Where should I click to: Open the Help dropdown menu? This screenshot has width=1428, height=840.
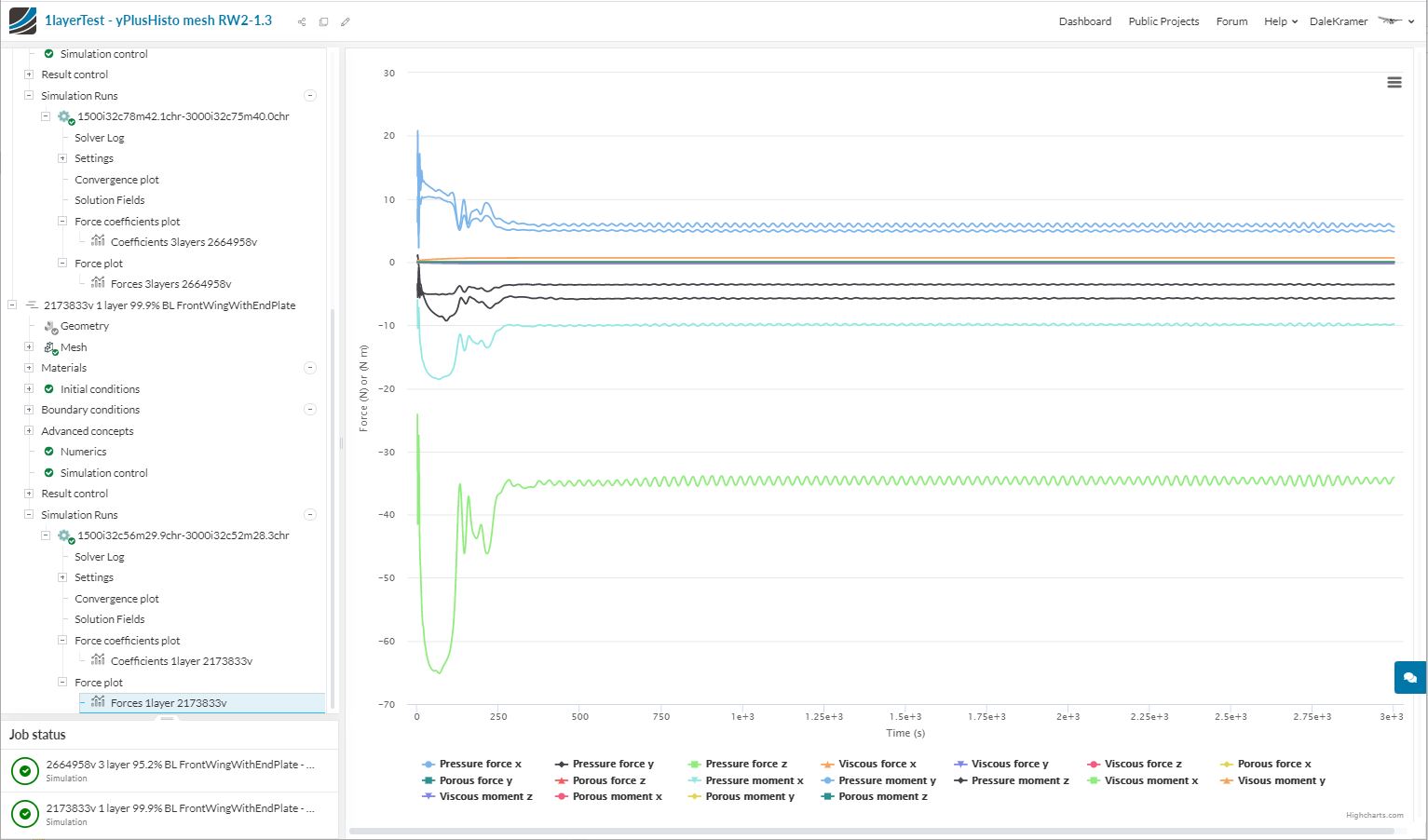(x=1280, y=21)
